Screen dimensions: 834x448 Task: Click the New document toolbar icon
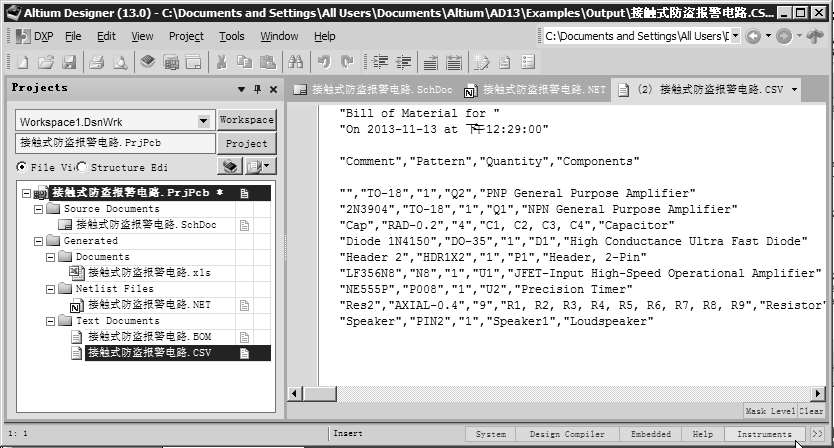click(x=20, y=62)
